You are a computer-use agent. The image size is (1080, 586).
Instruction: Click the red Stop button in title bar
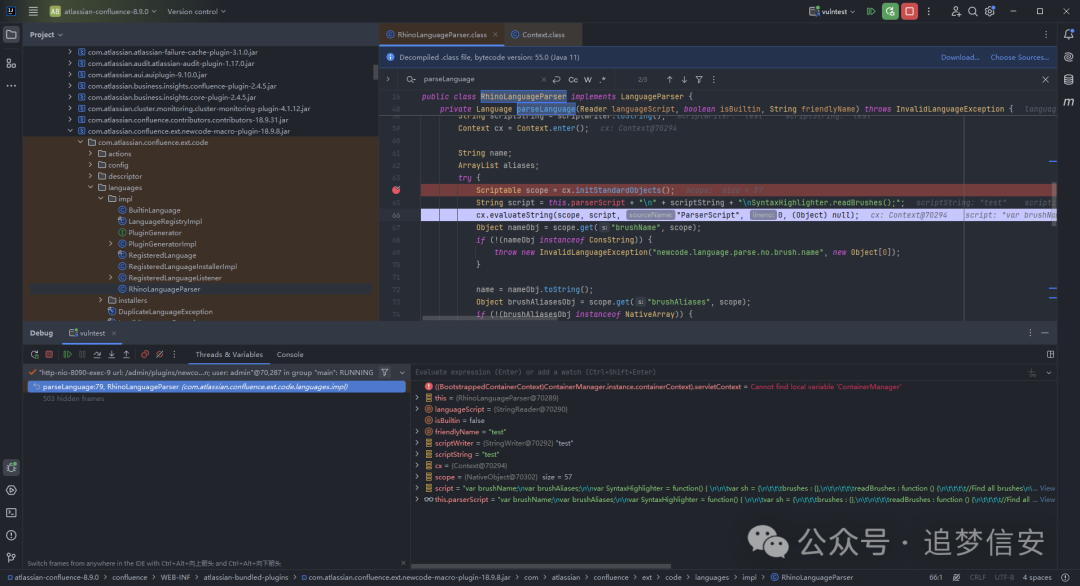(909, 11)
